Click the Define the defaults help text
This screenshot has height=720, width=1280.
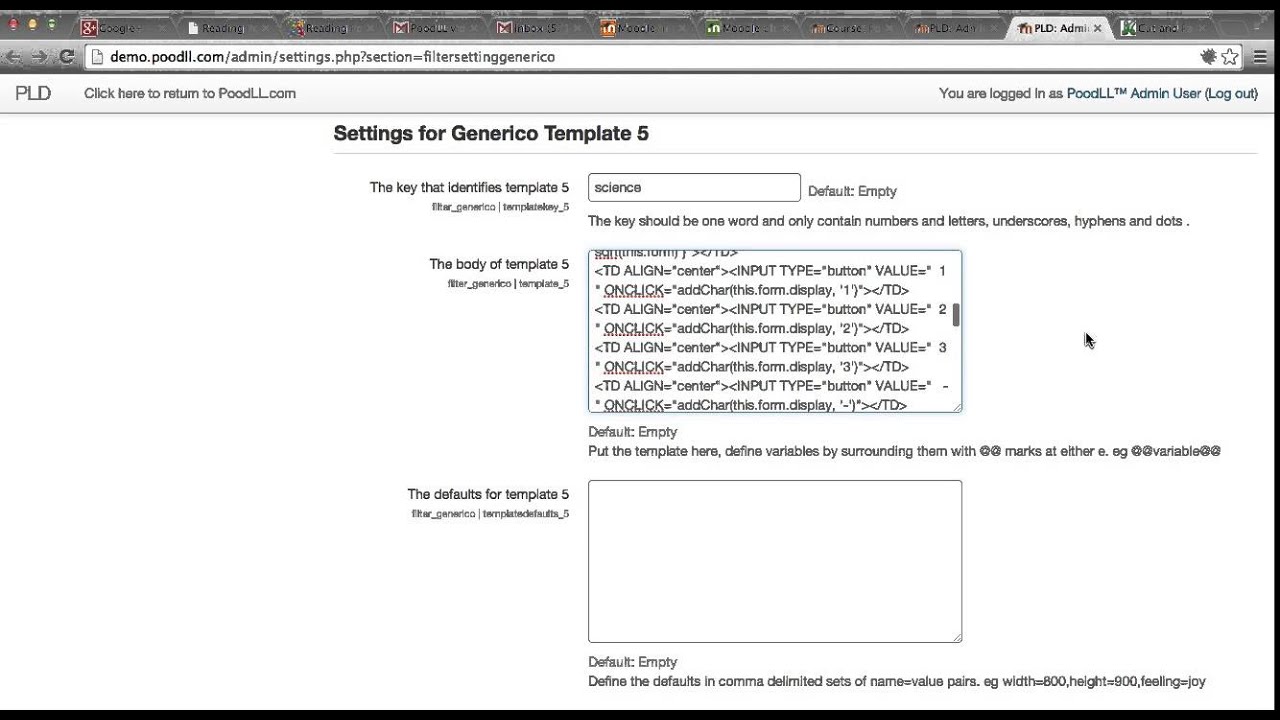897,681
